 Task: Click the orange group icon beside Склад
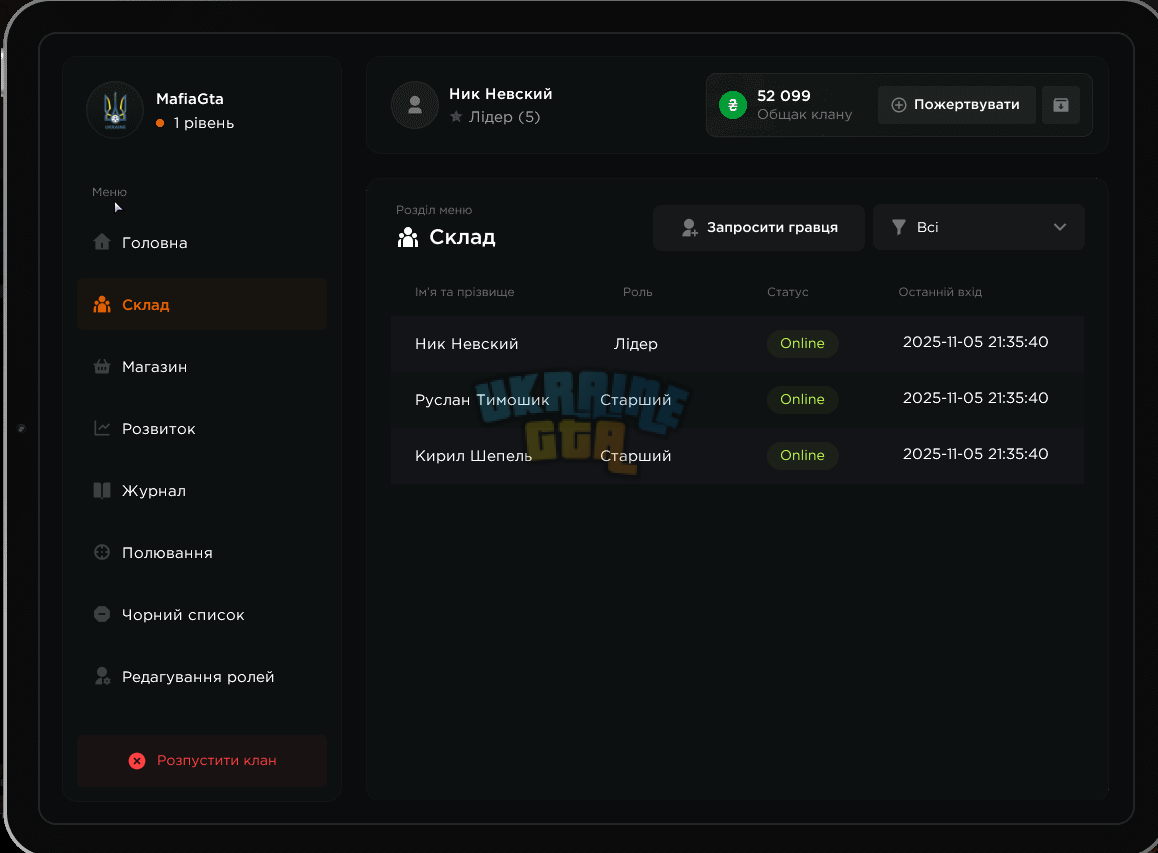point(102,304)
